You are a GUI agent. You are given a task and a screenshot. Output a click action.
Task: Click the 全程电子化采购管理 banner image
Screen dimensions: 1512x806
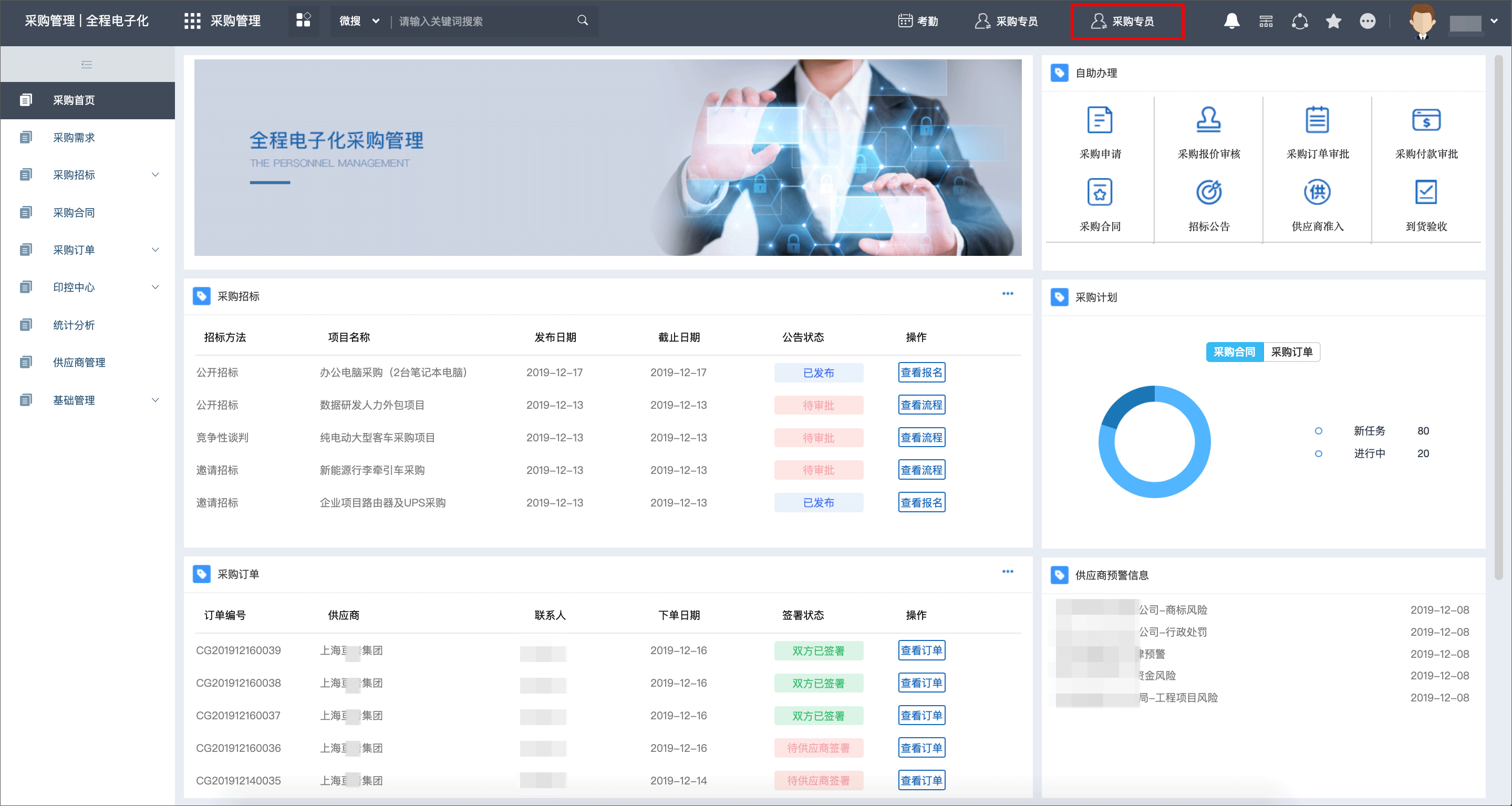(607, 157)
